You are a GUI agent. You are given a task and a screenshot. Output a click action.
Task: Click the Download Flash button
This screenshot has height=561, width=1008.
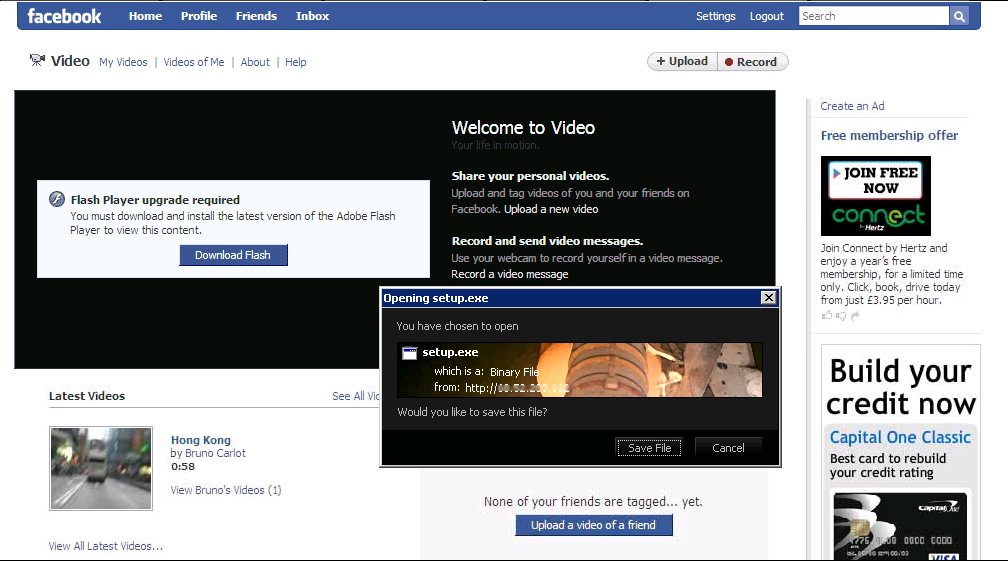tap(233, 255)
